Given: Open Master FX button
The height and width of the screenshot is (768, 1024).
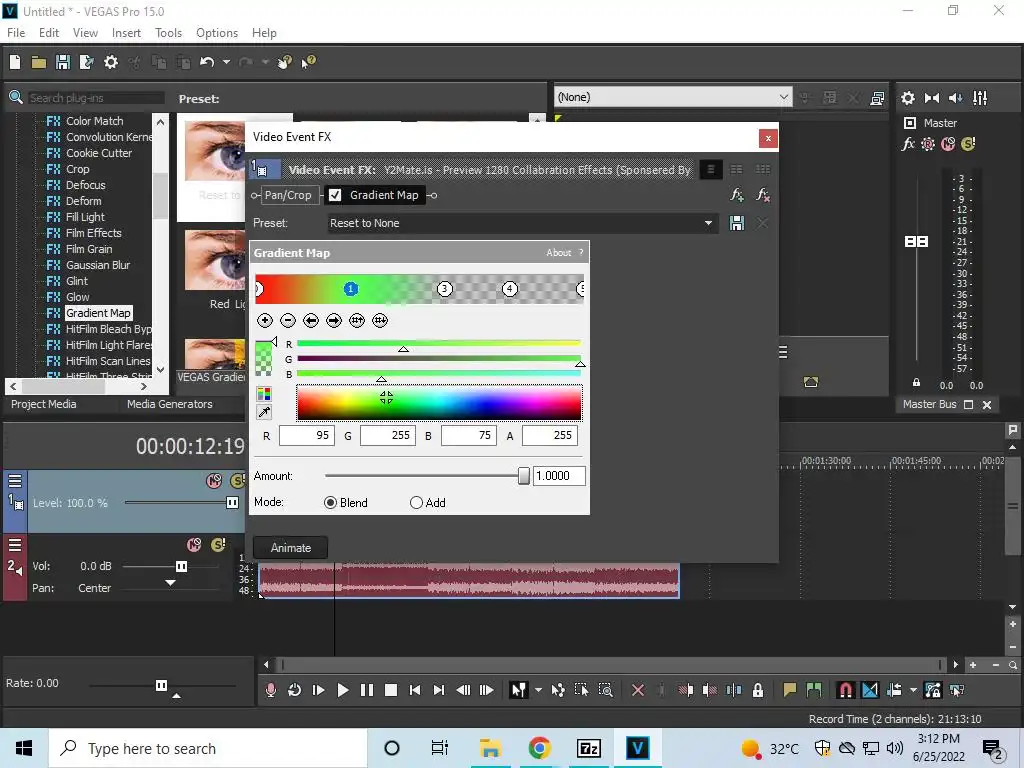Looking at the screenshot, I should (908, 144).
